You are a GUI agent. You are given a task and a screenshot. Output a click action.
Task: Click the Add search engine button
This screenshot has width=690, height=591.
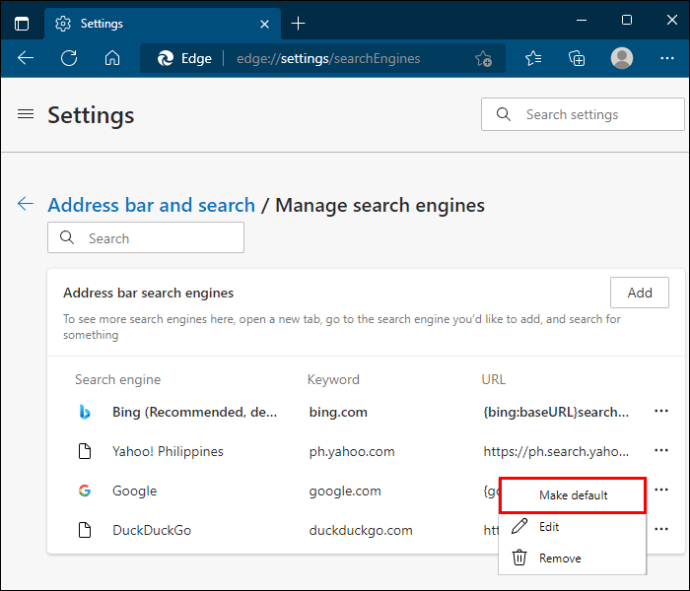[639, 293]
